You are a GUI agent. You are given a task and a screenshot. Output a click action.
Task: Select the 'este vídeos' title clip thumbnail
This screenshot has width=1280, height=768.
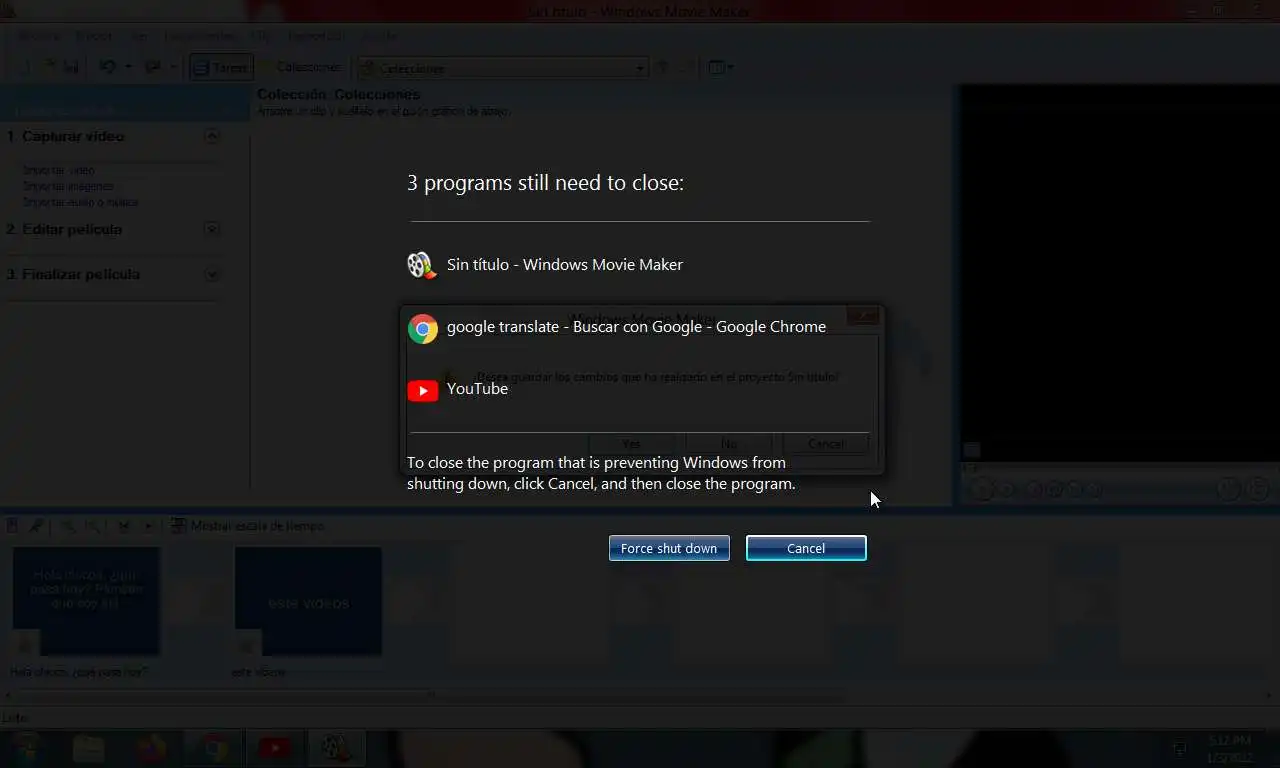coord(308,601)
